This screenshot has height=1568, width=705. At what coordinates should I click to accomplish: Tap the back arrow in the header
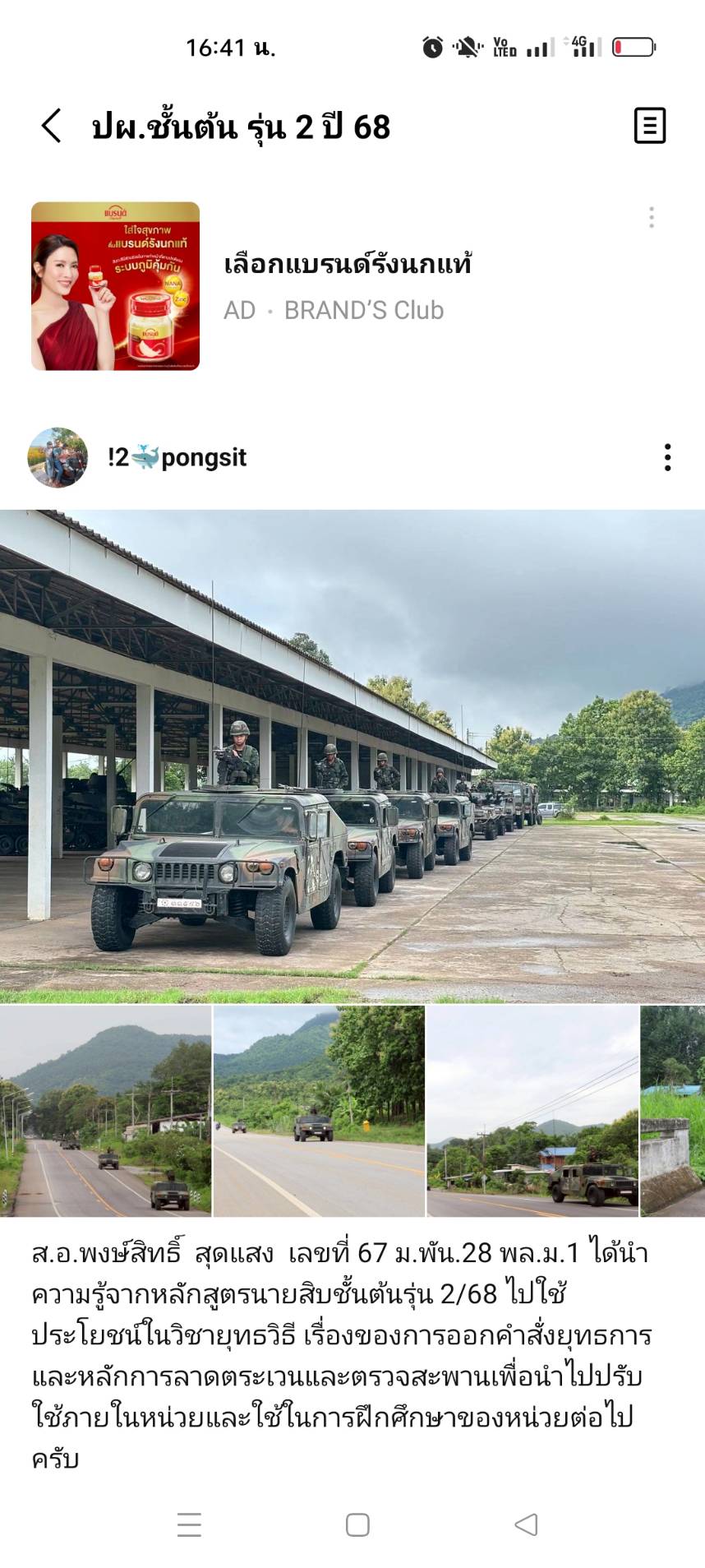(x=52, y=126)
